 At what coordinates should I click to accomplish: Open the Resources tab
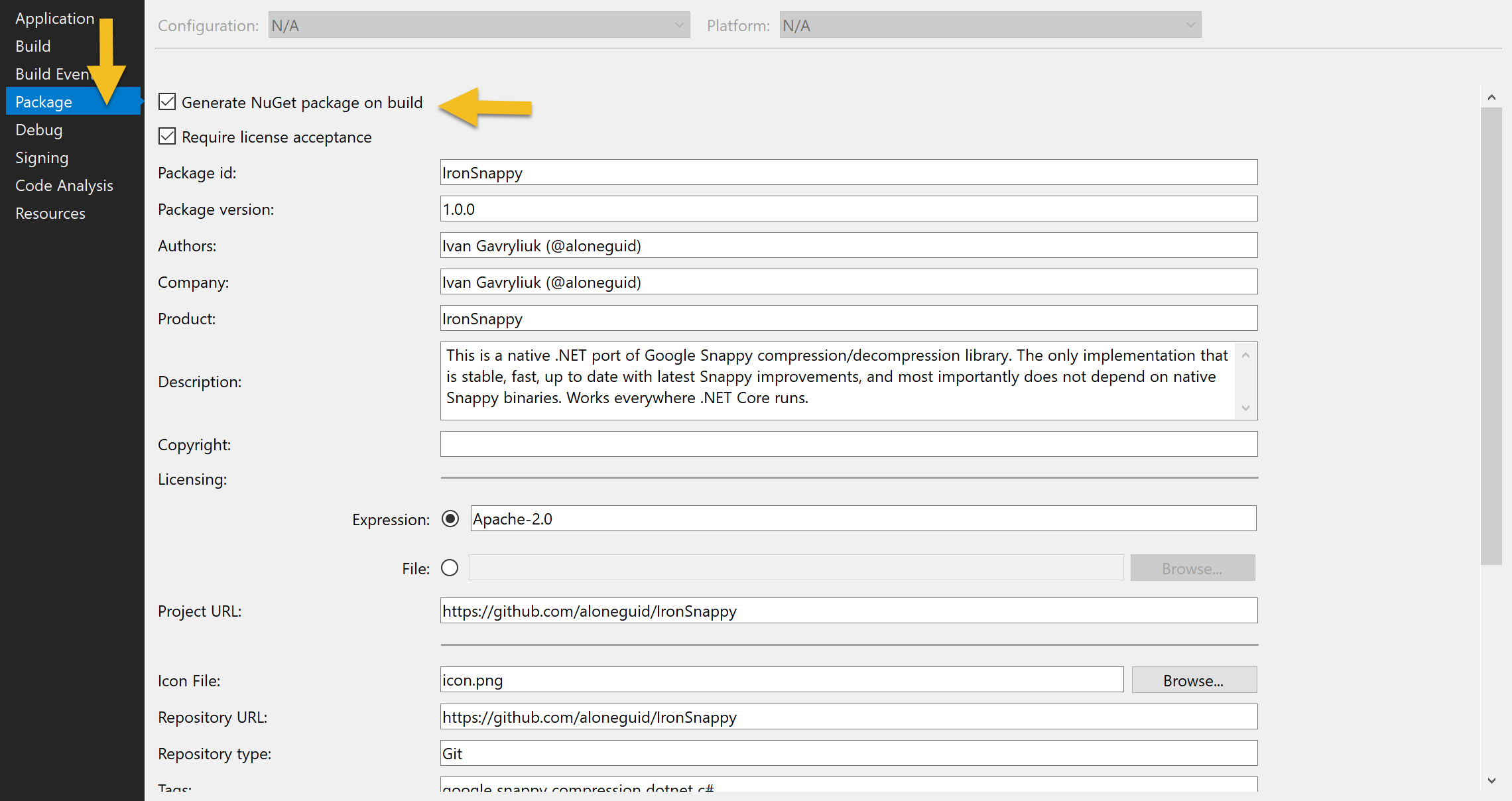[50, 214]
